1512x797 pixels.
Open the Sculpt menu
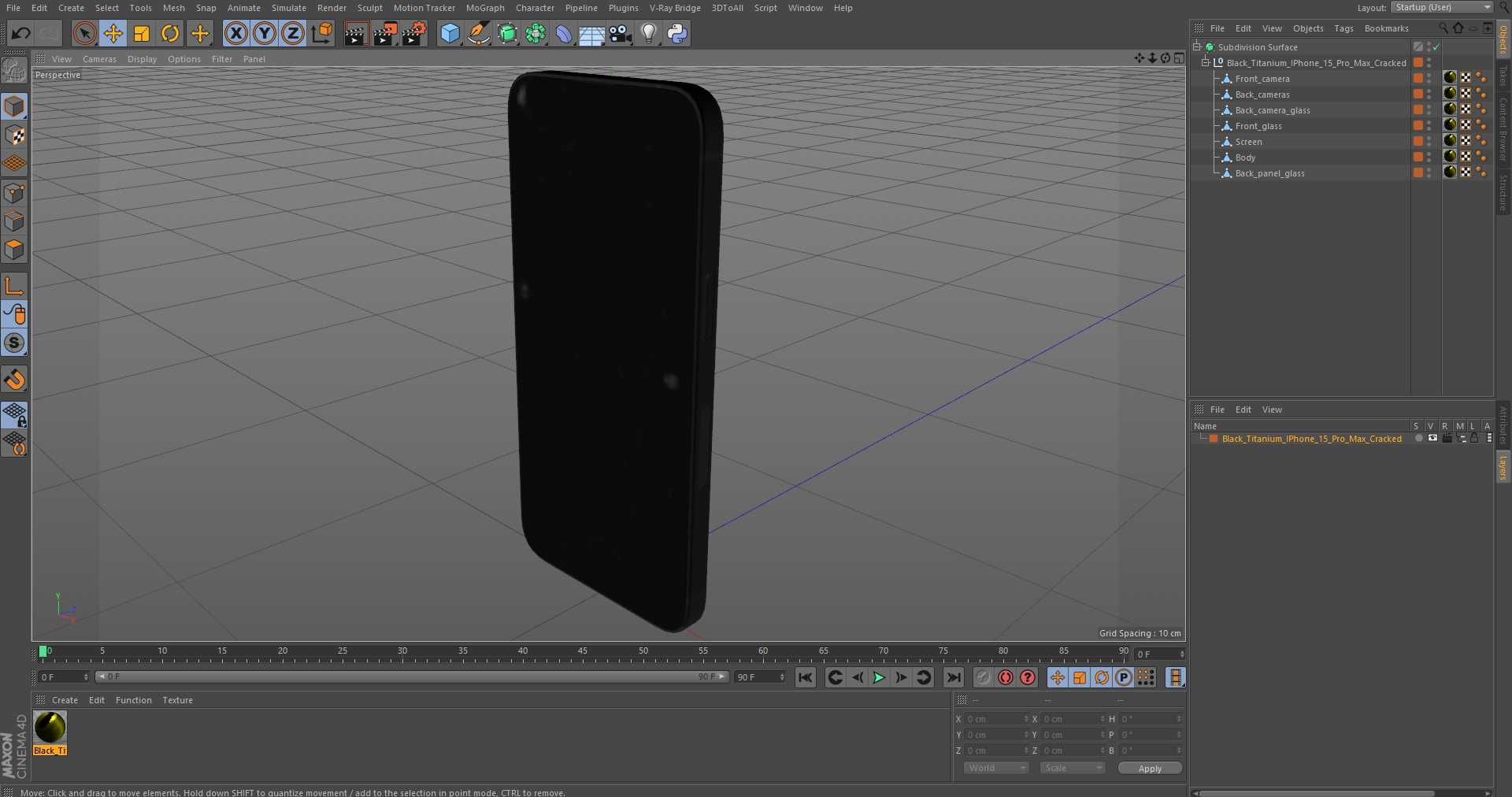tap(369, 8)
